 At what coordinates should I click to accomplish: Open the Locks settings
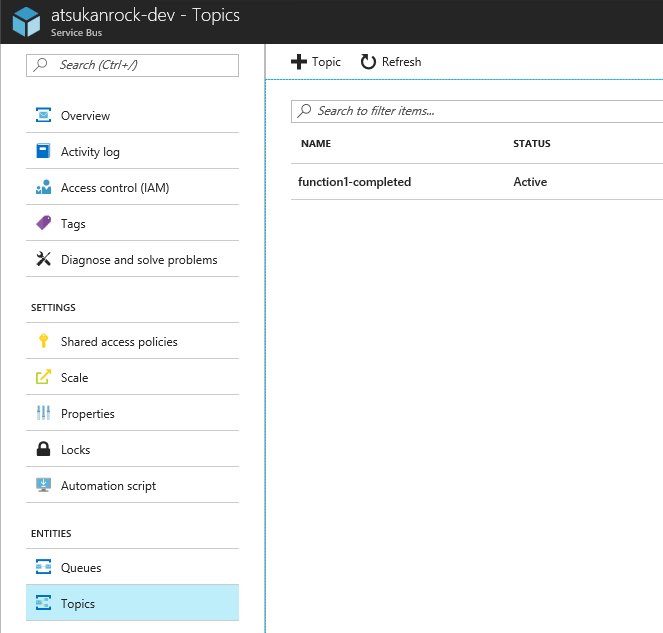[132, 449]
